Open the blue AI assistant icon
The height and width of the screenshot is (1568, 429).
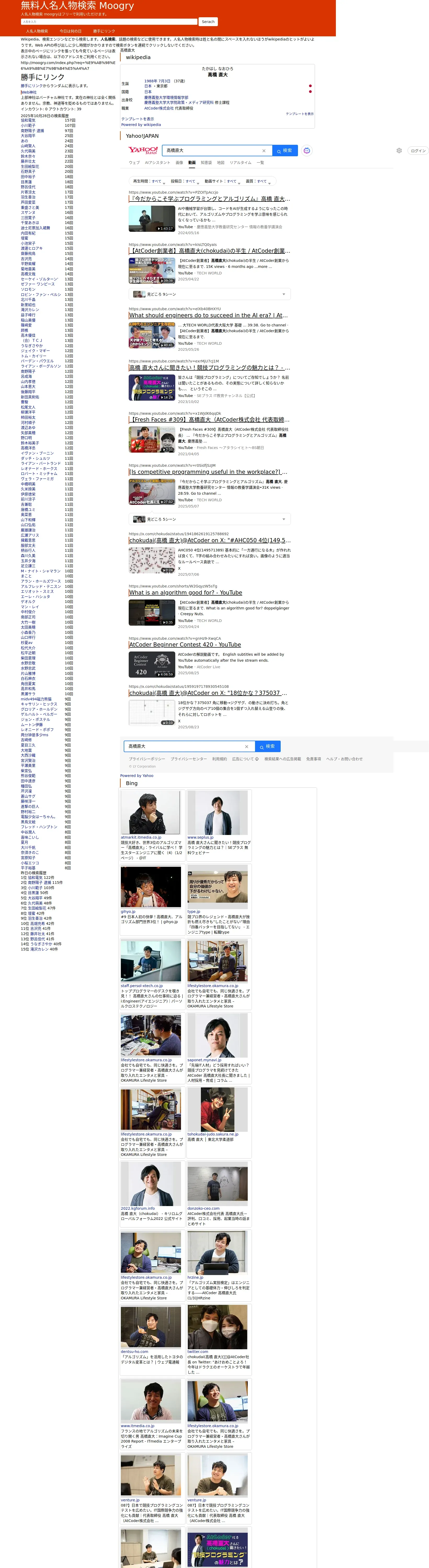307,150
